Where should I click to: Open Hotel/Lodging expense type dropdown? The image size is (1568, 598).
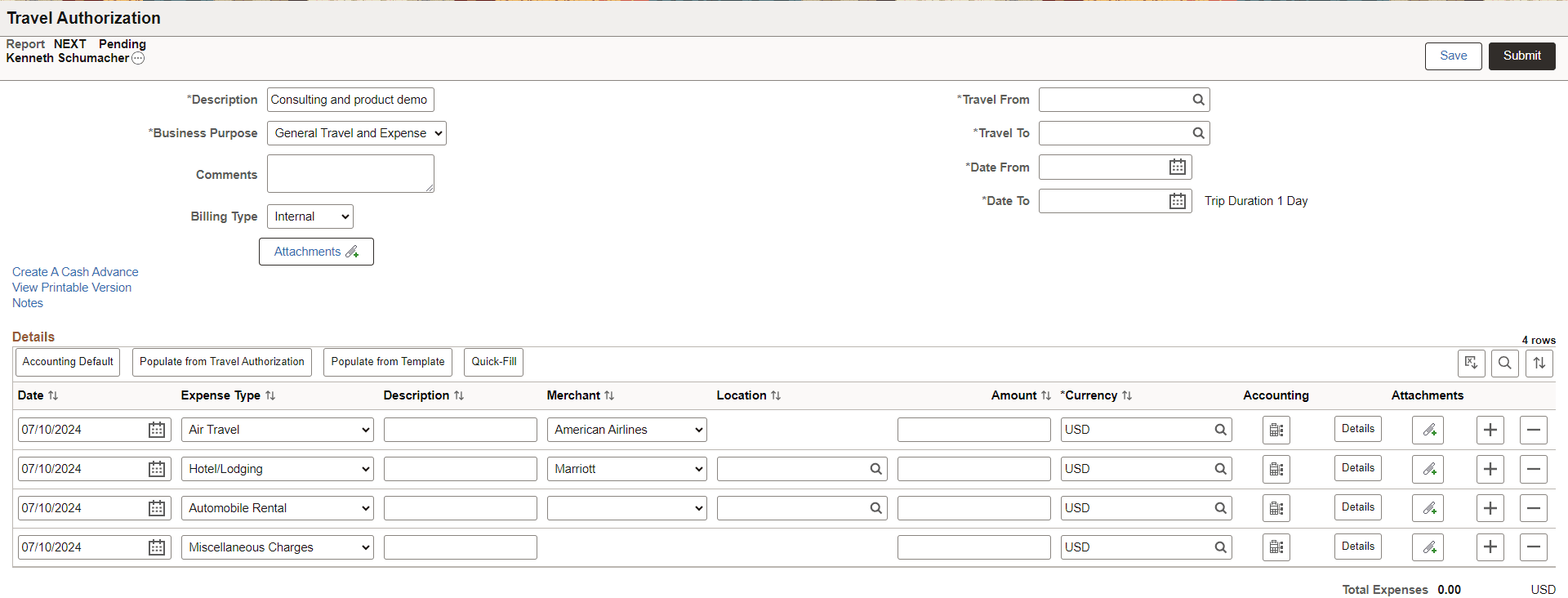[278, 469]
